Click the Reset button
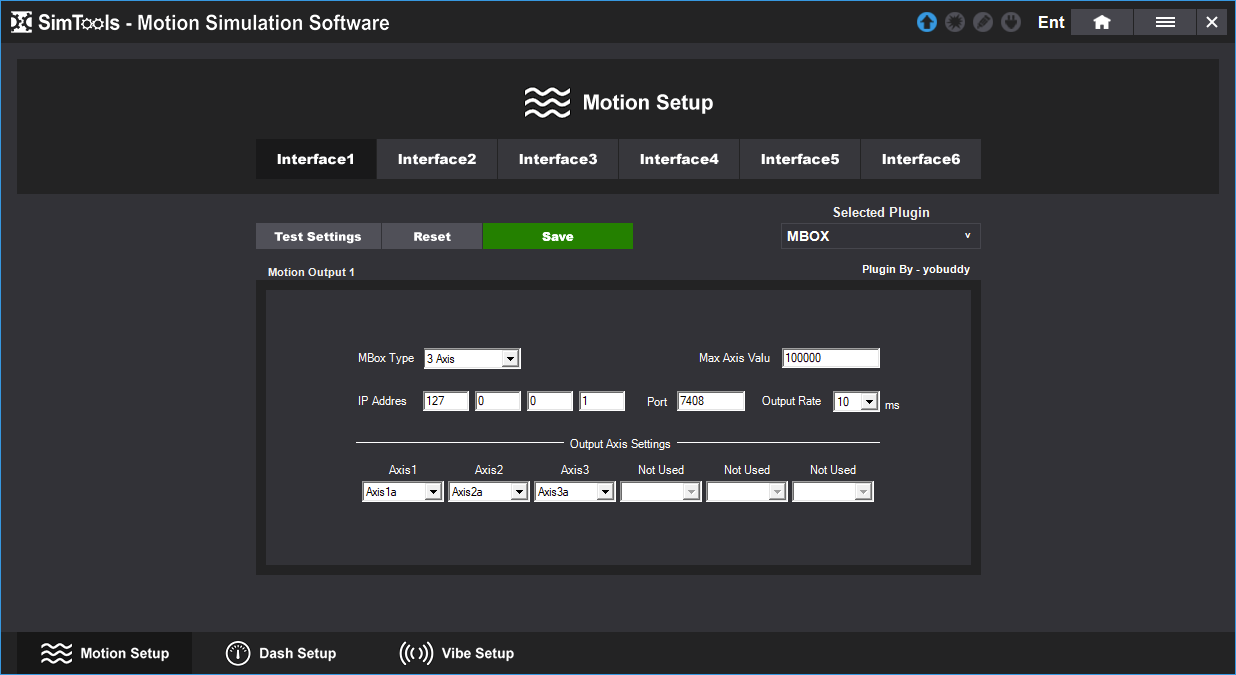Image resolution: width=1236 pixels, height=675 pixels. pos(432,236)
